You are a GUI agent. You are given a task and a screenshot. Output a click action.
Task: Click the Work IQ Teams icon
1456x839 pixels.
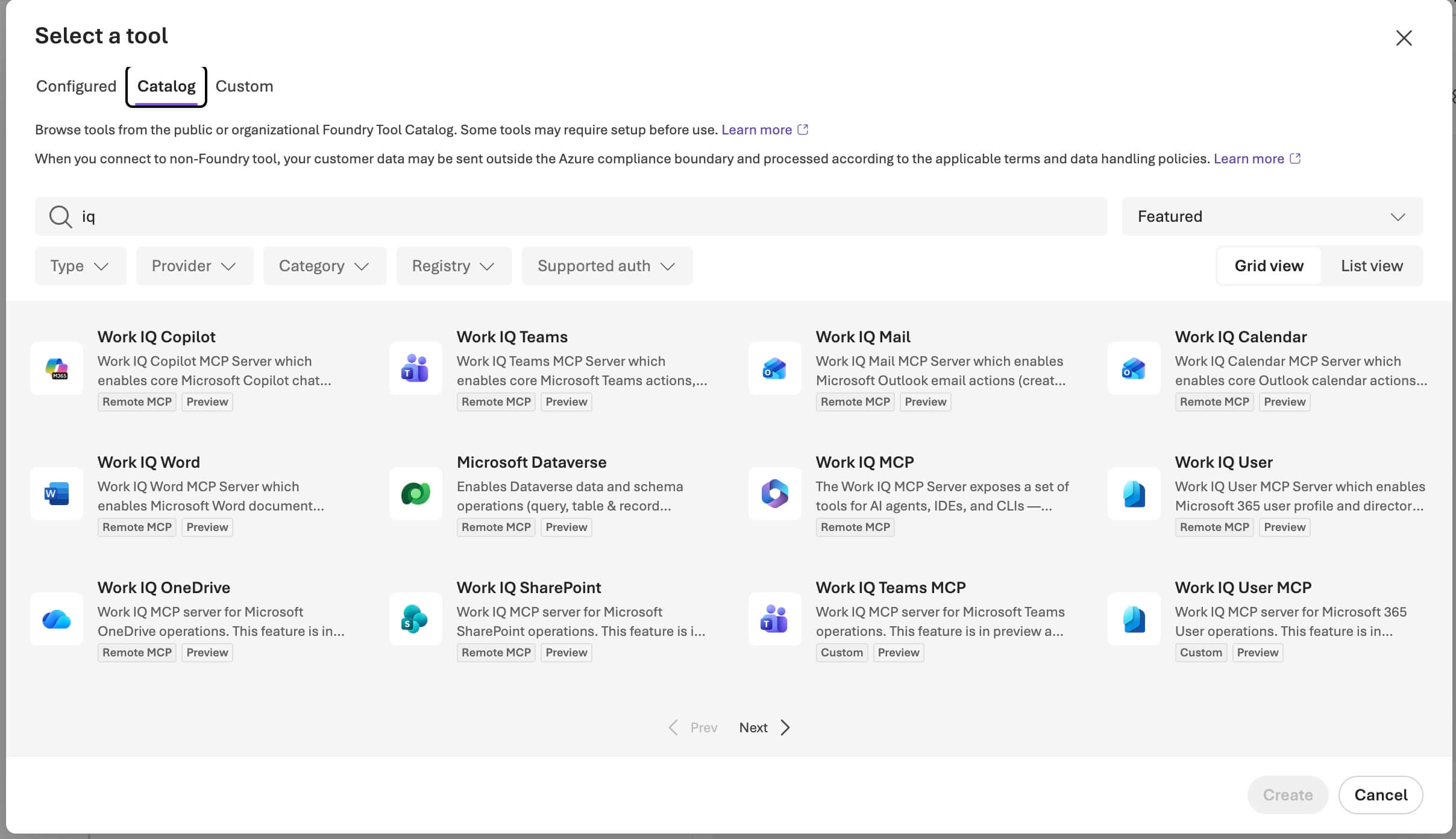[x=415, y=368]
